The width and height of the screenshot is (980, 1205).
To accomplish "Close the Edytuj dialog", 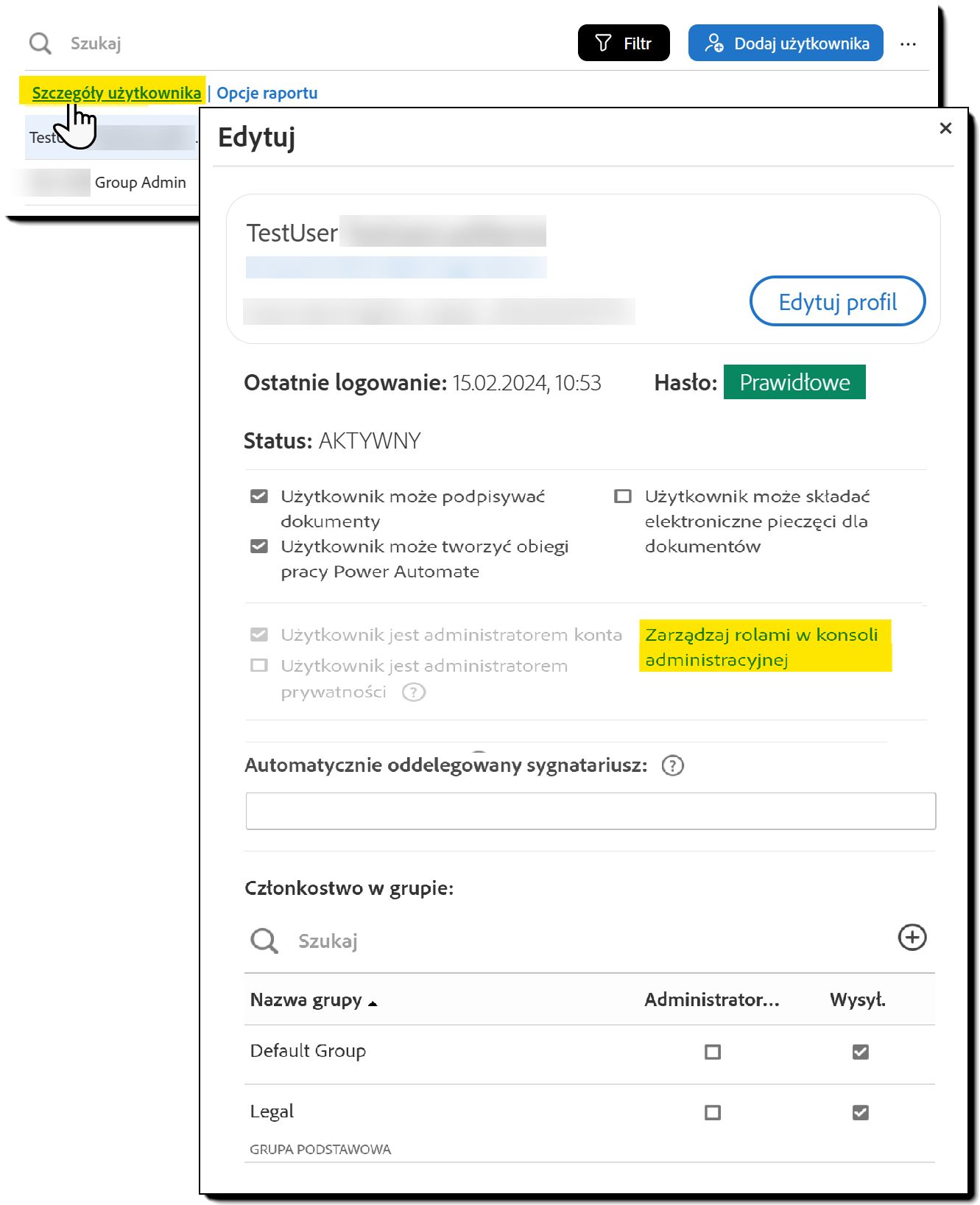I will [x=946, y=128].
